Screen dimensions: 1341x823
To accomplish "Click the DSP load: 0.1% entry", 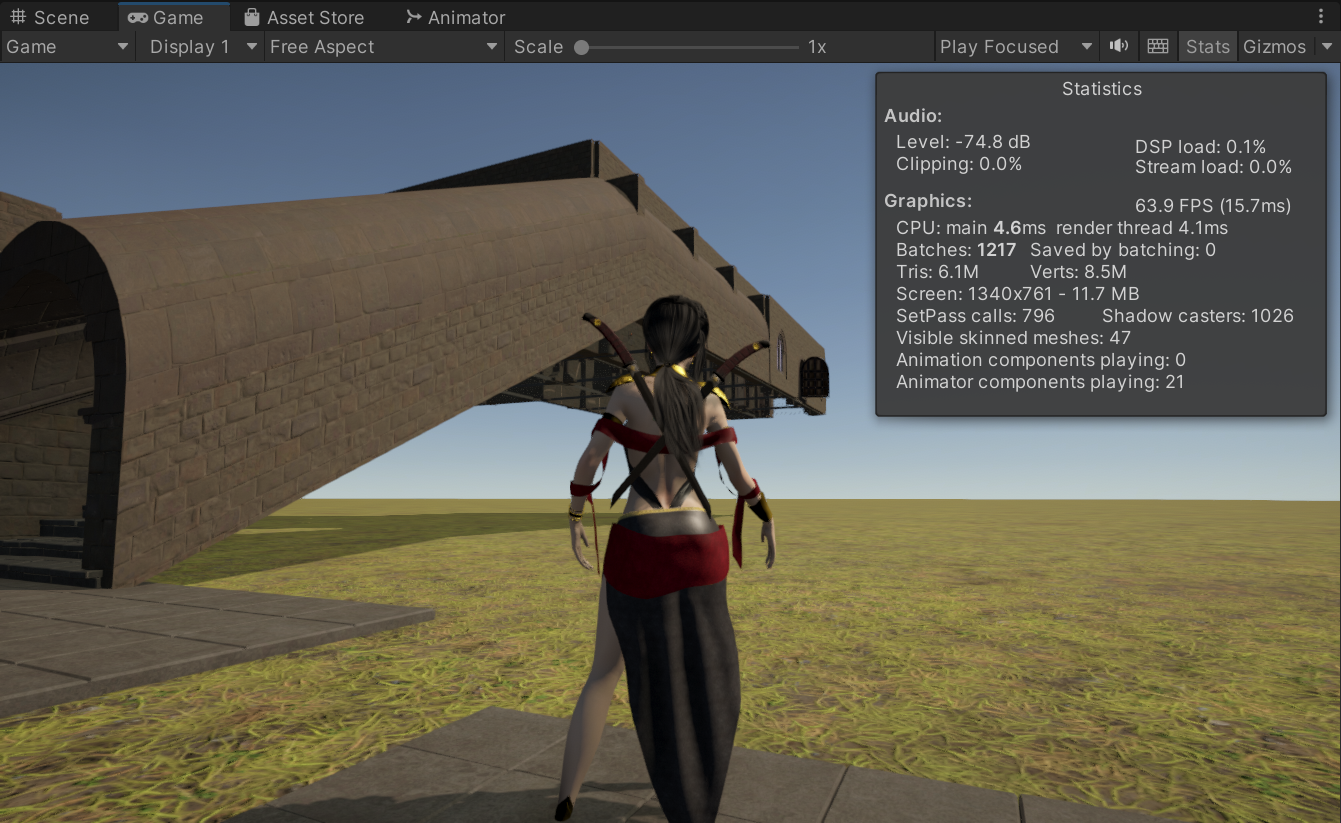I will pyautogui.click(x=1200, y=146).
